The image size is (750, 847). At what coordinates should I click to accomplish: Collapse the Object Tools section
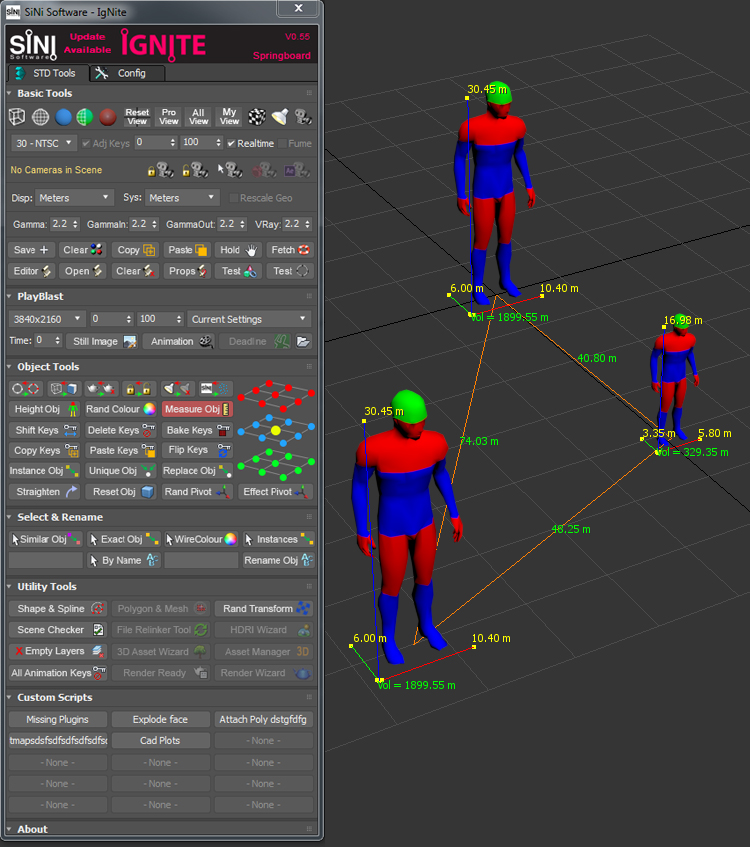(x=10, y=367)
